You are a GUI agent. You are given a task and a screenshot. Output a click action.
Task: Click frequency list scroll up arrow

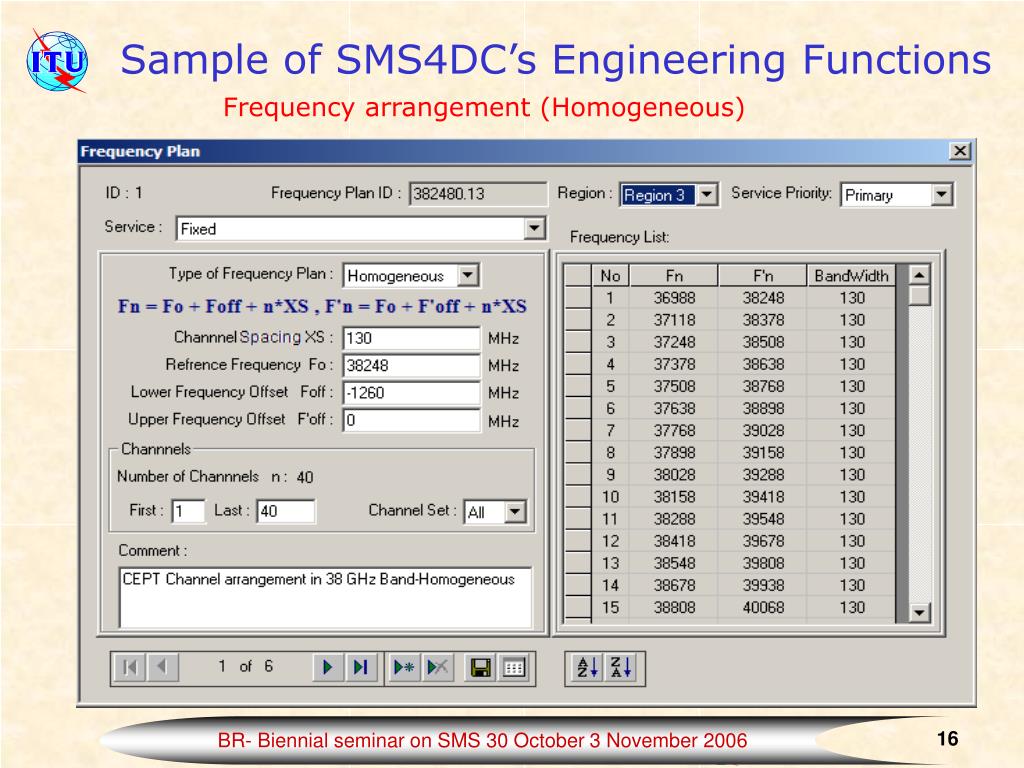pos(919,275)
